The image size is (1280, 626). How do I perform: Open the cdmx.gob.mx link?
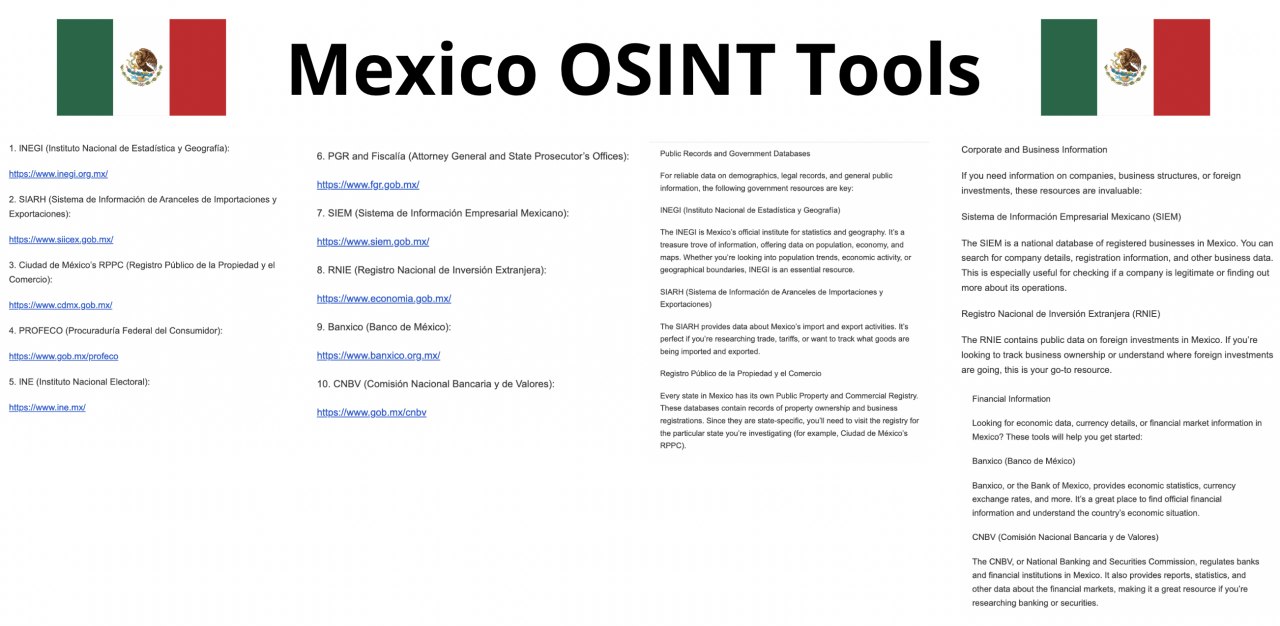click(x=60, y=305)
